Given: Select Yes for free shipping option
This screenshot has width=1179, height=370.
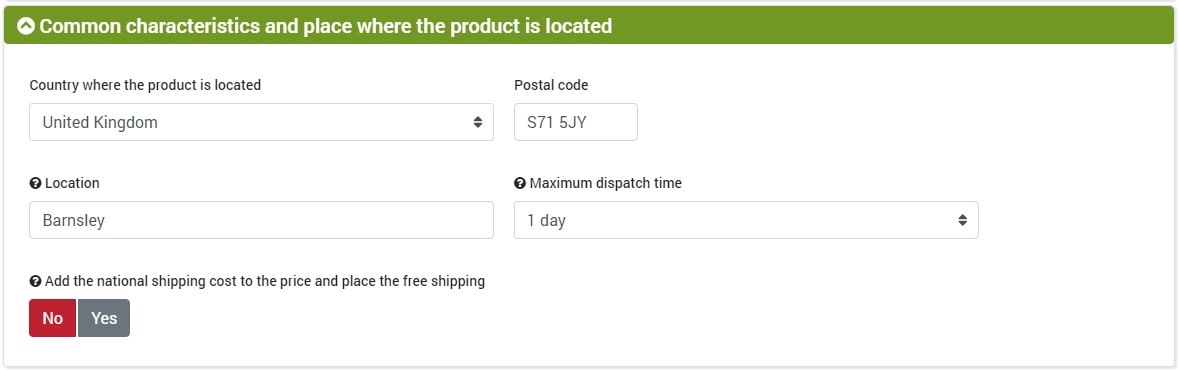Looking at the screenshot, I should [104, 318].
